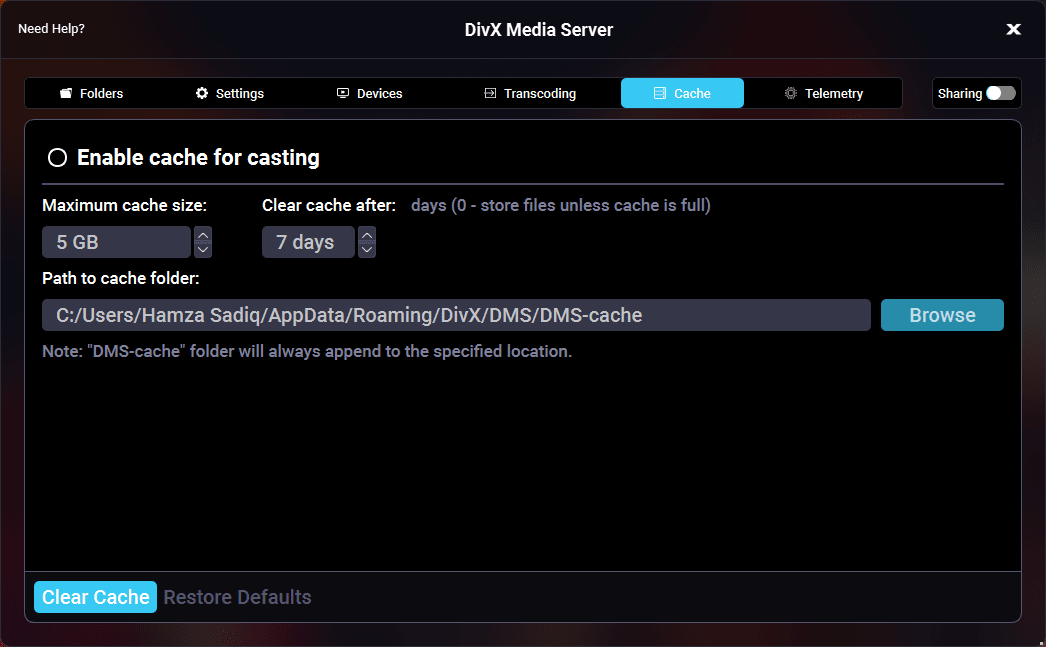Close the DivX Media Server window

(x=1013, y=29)
